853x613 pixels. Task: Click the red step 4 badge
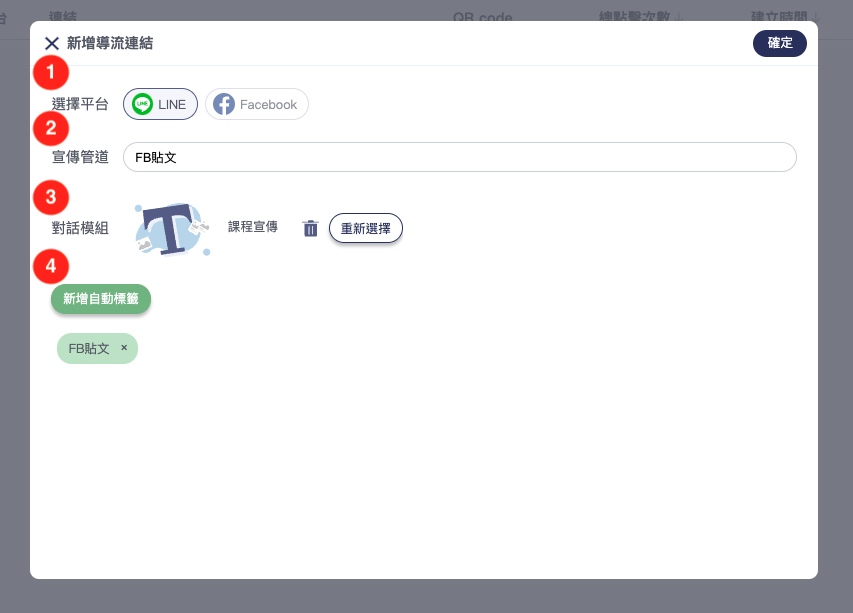coord(51,266)
